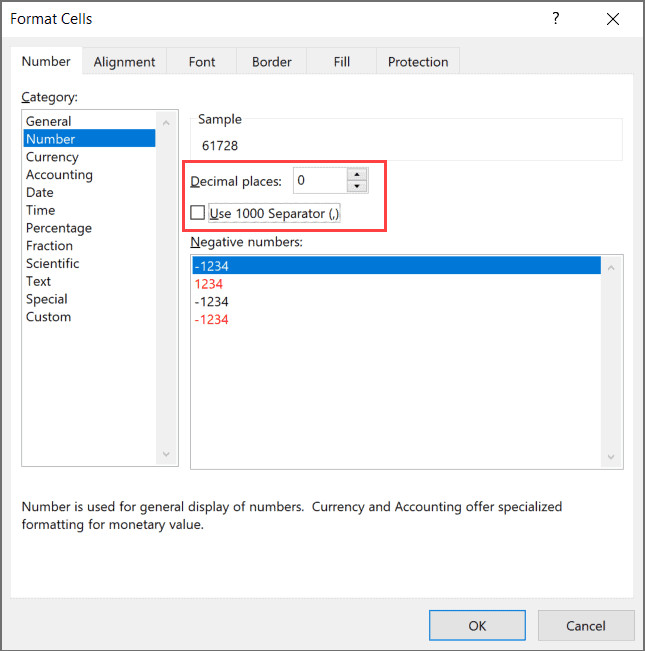Pick the Custom category
The height and width of the screenshot is (651, 645).
(48, 317)
